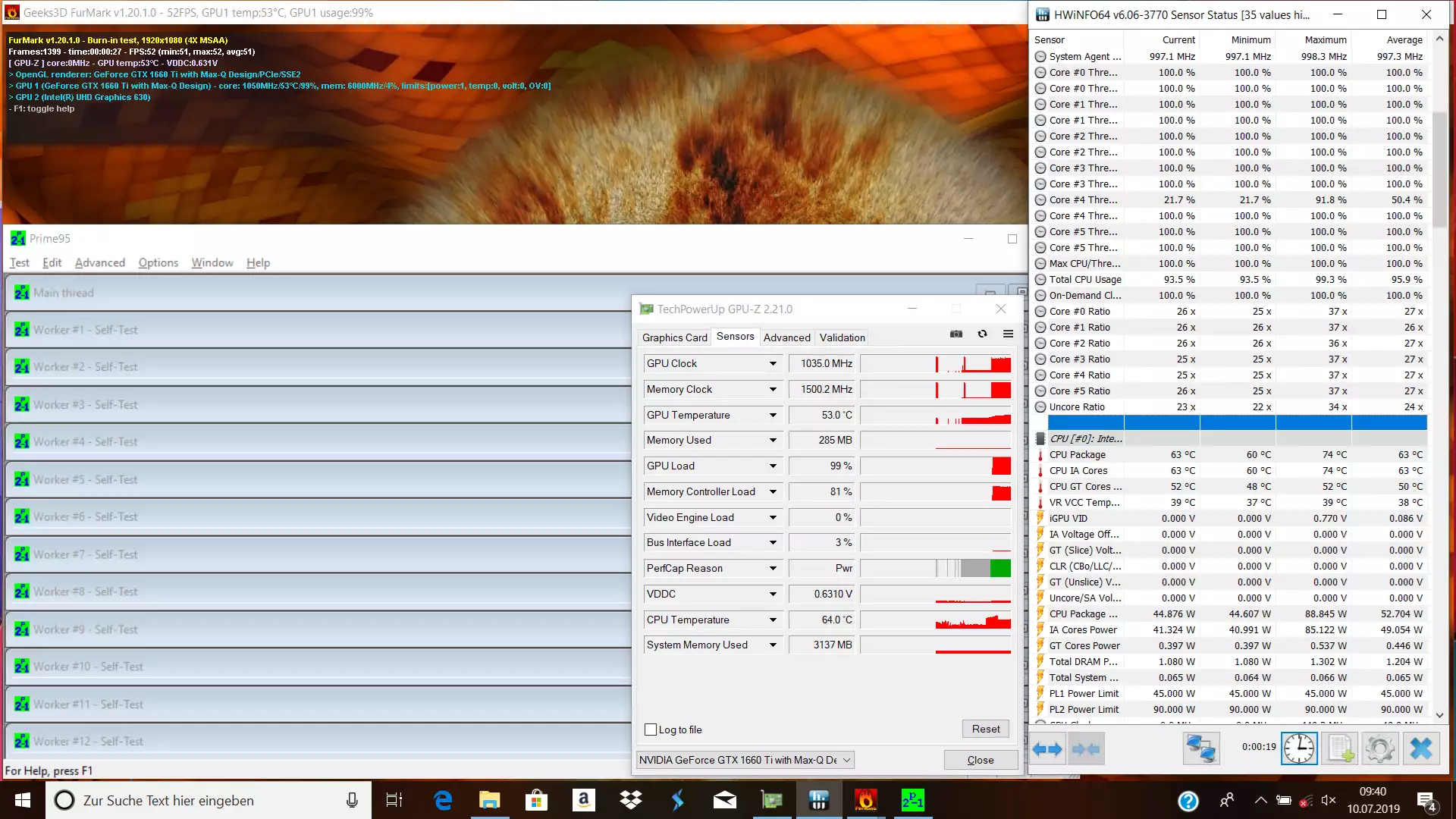Open HWiNFO remote network monitoring icon
The image size is (1456, 819).
(1200, 749)
